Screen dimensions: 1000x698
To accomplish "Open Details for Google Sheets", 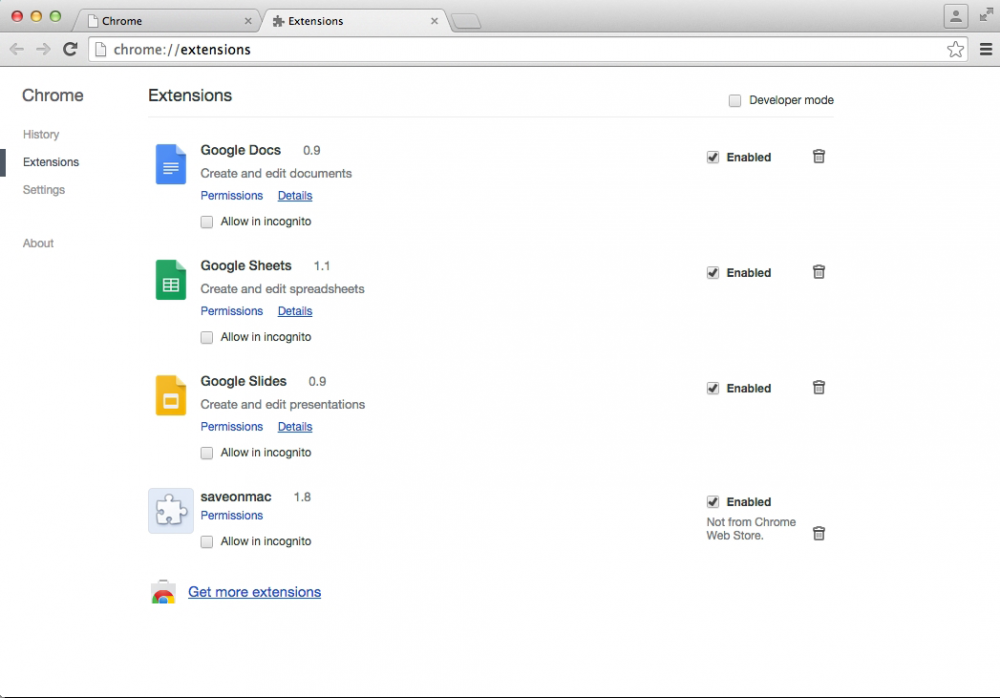I will 295,311.
